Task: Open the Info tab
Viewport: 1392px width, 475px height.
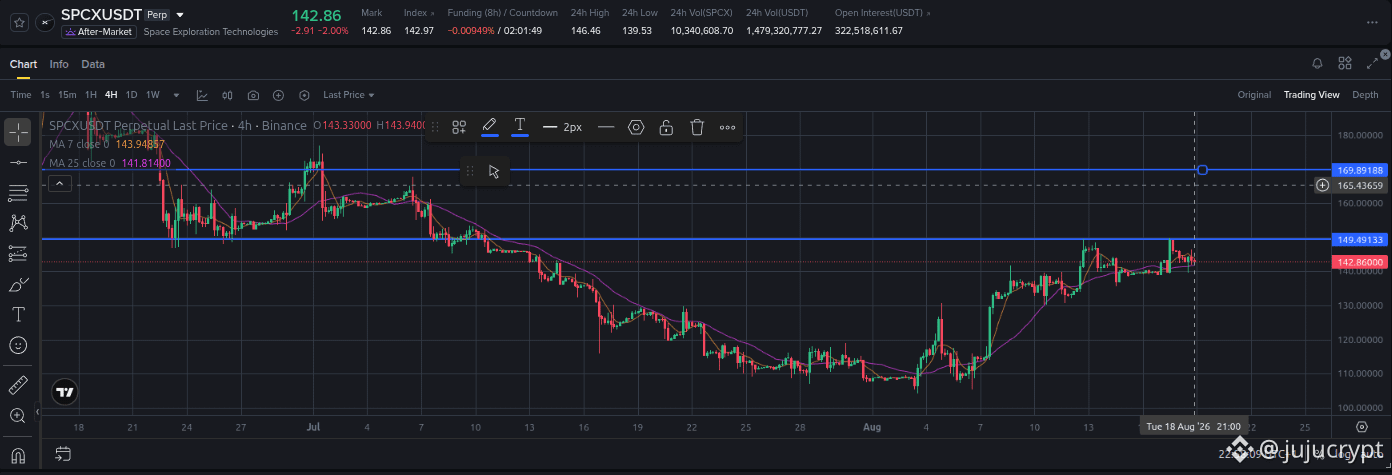Action: pos(59,64)
